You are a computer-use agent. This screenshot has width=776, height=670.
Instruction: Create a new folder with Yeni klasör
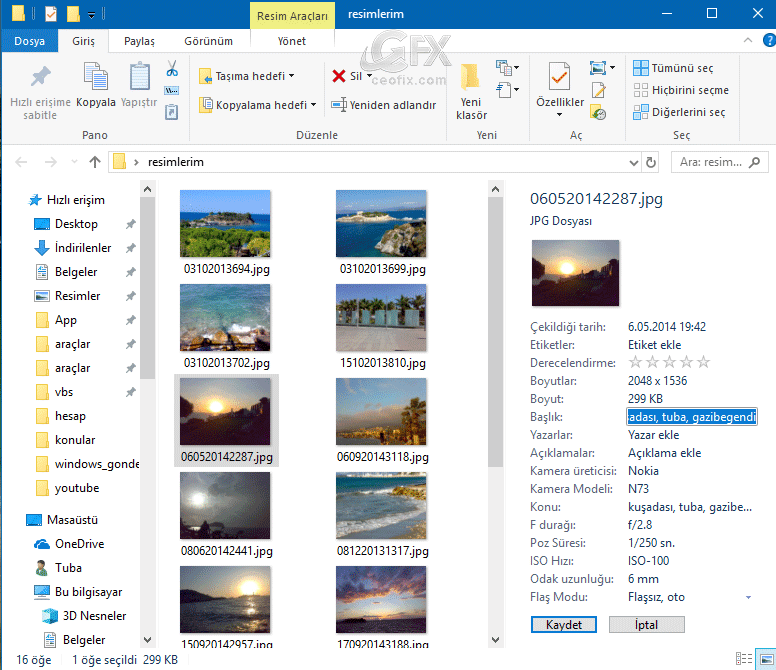[x=471, y=92]
